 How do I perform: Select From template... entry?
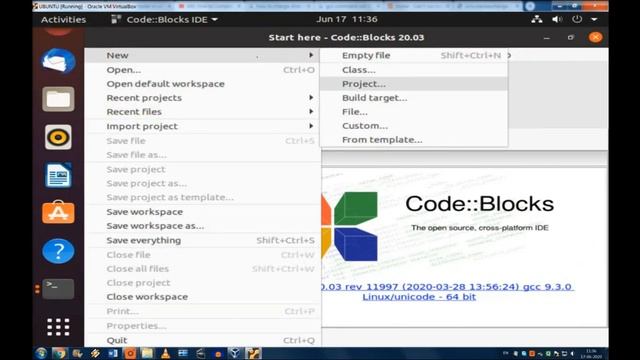click(414, 140)
